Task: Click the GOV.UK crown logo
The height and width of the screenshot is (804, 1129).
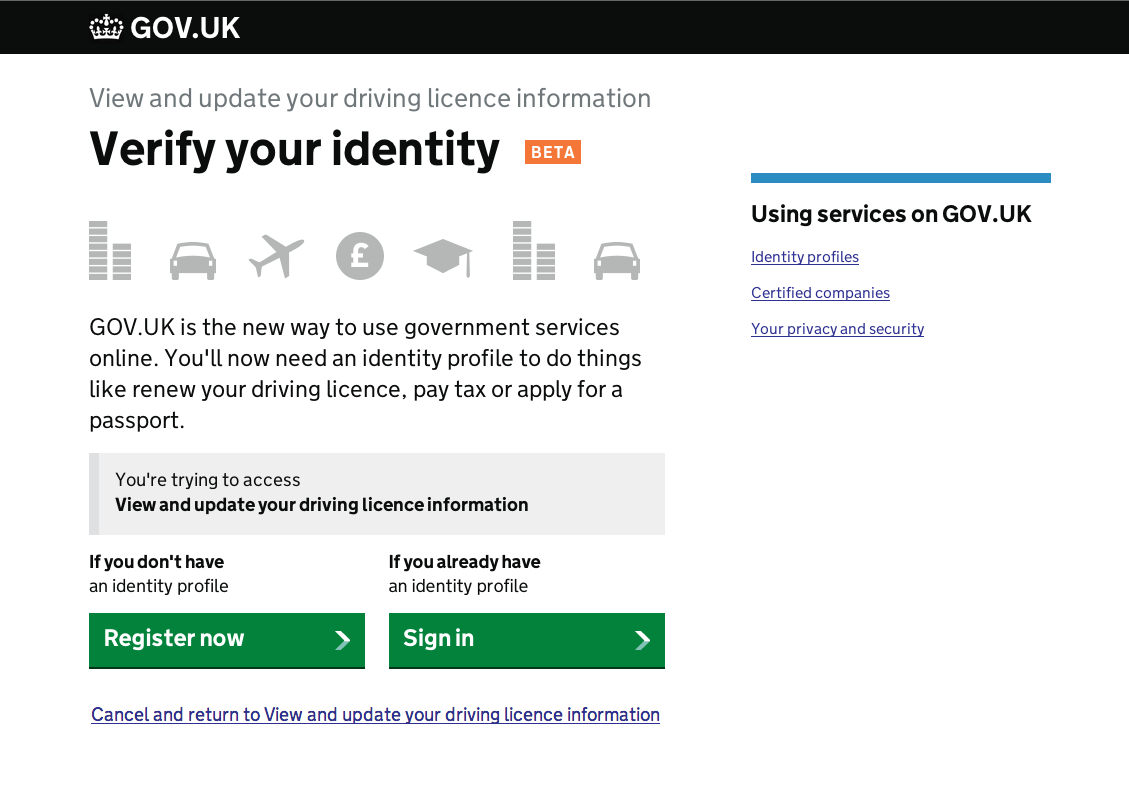Action: click(x=106, y=27)
